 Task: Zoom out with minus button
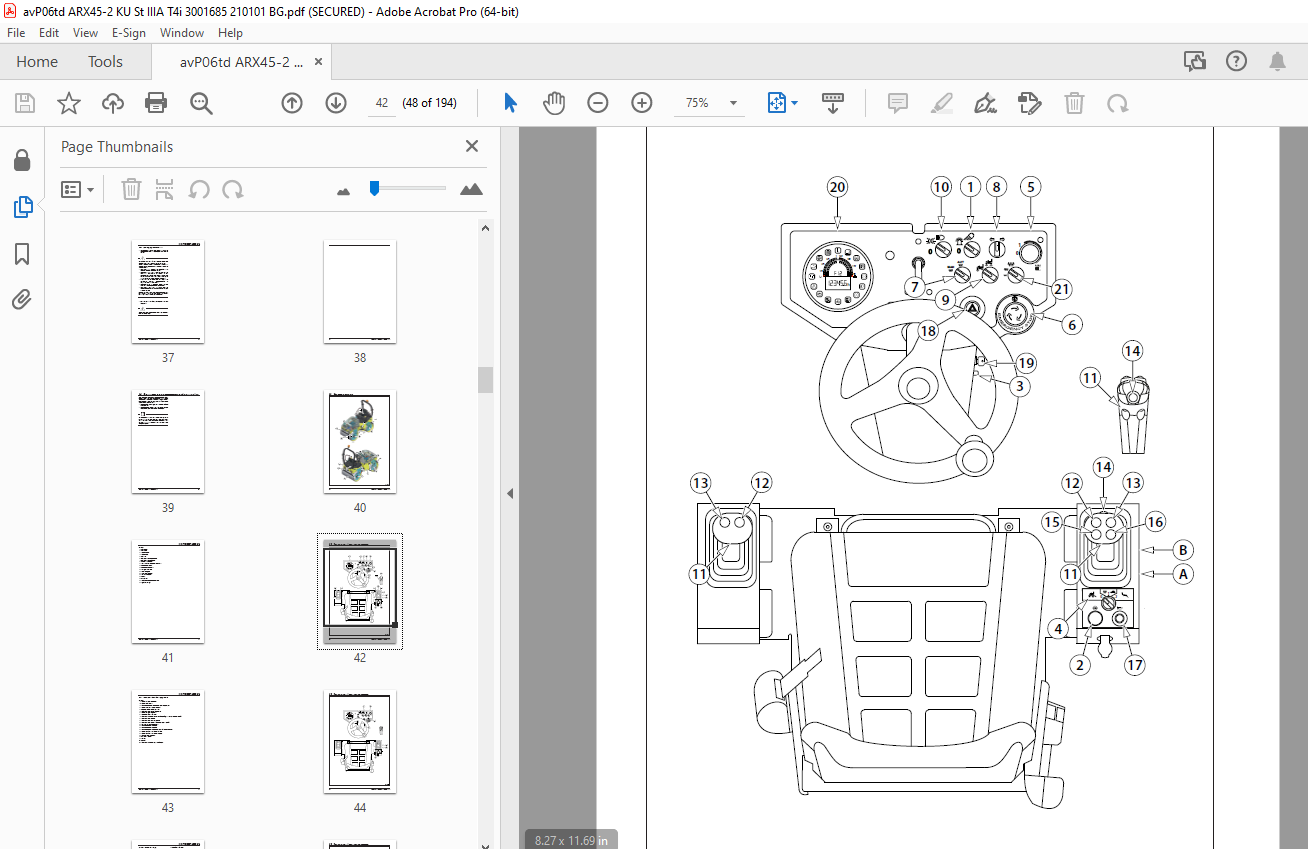pos(598,103)
